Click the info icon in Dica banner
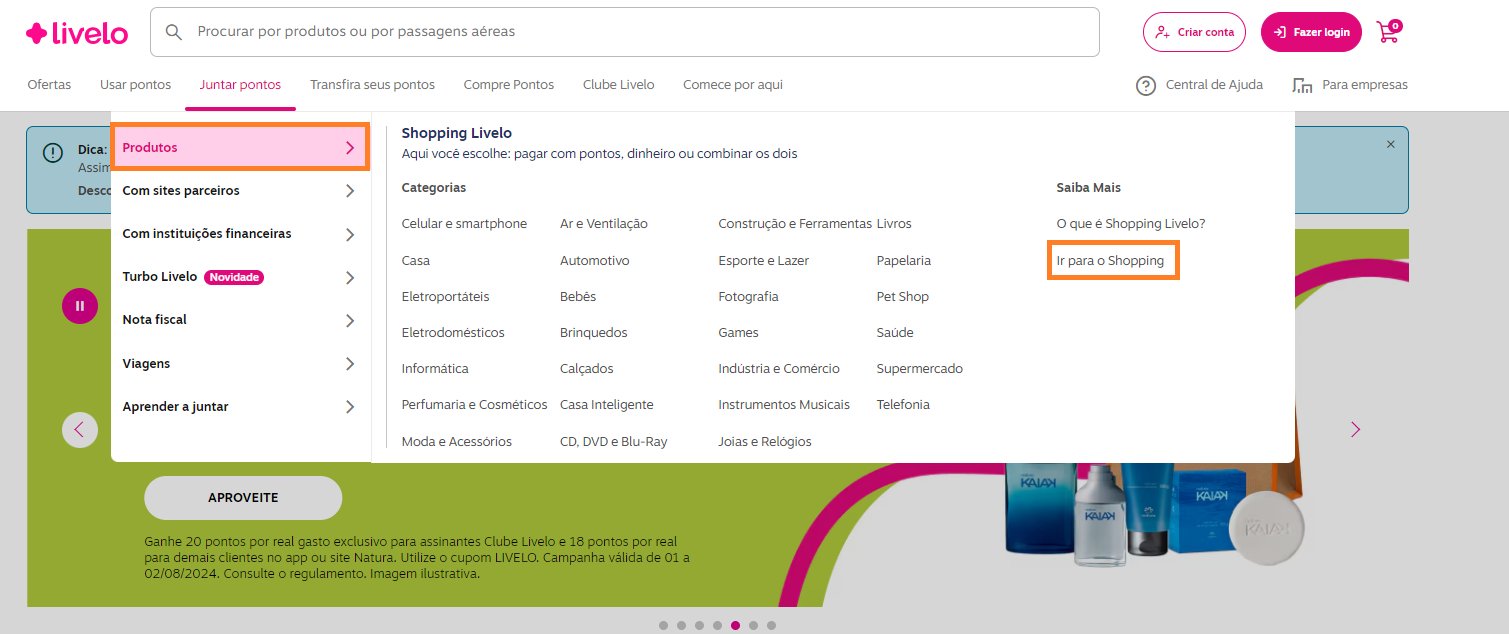Screen dimensions: 1509x634 (53, 153)
